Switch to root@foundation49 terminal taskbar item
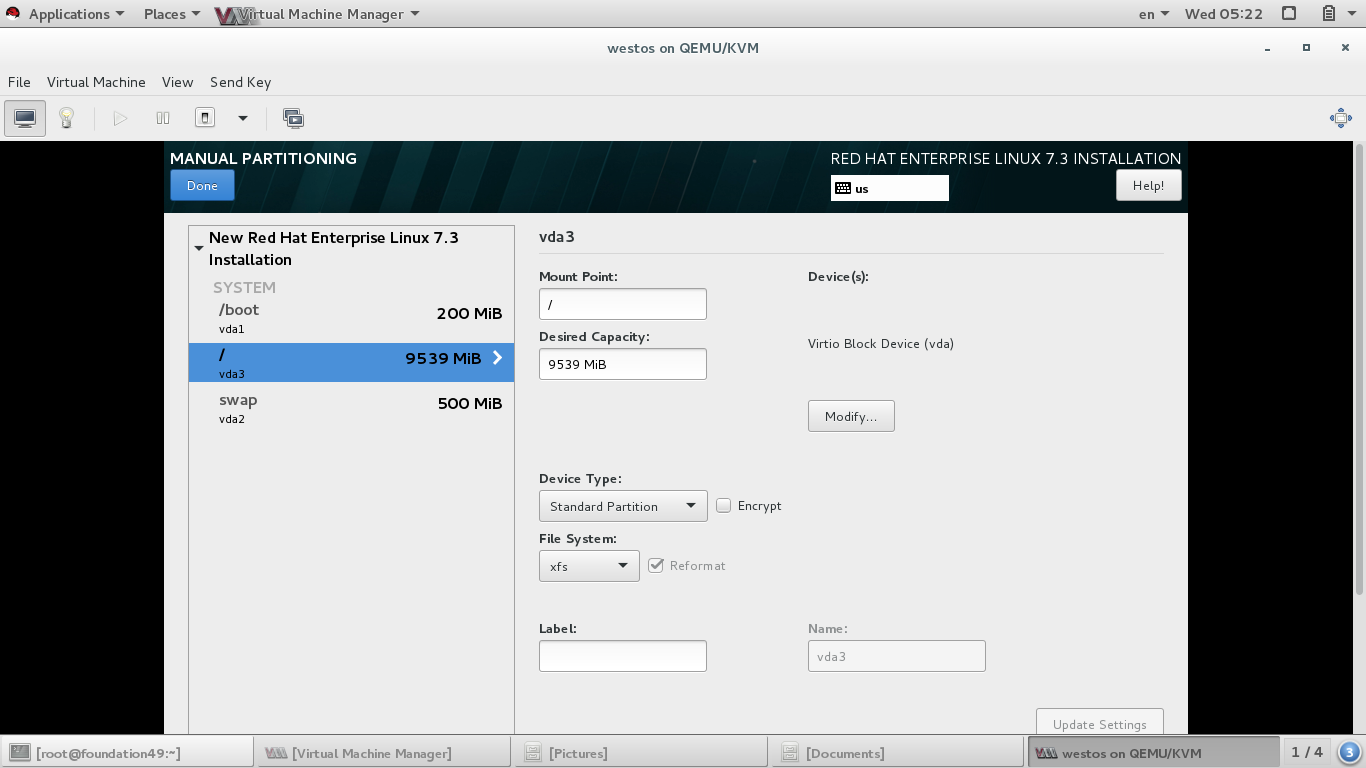This screenshot has height=768, width=1366. coord(128,752)
